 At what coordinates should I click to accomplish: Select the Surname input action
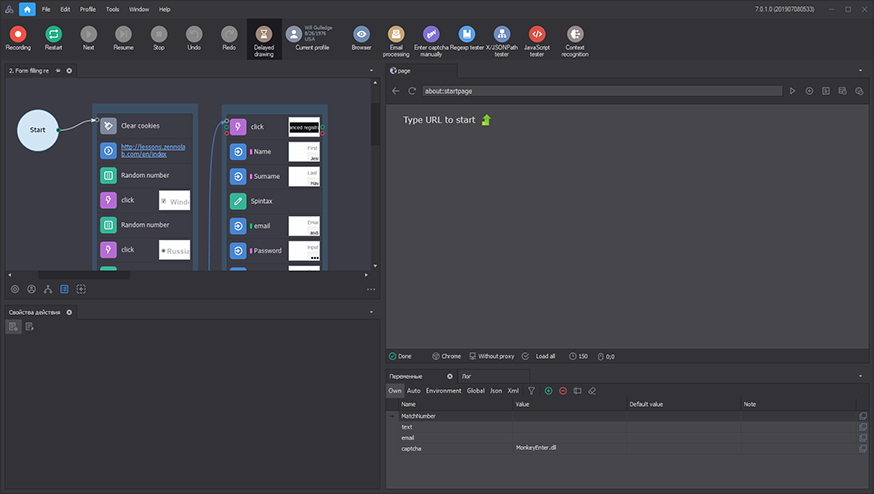pyautogui.click(x=275, y=176)
